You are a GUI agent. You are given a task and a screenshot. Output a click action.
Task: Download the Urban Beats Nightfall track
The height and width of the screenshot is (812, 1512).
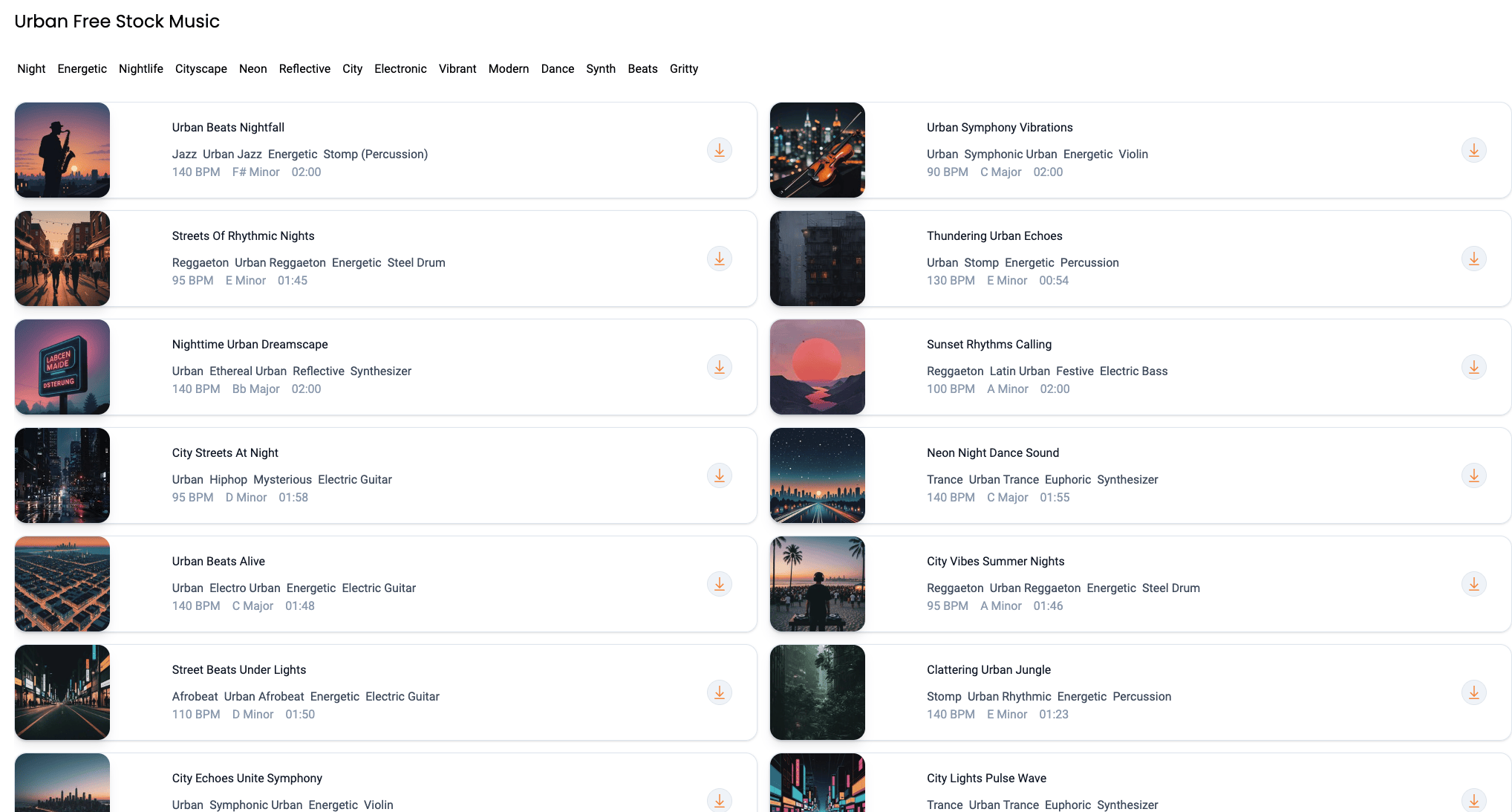click(719, 150)
